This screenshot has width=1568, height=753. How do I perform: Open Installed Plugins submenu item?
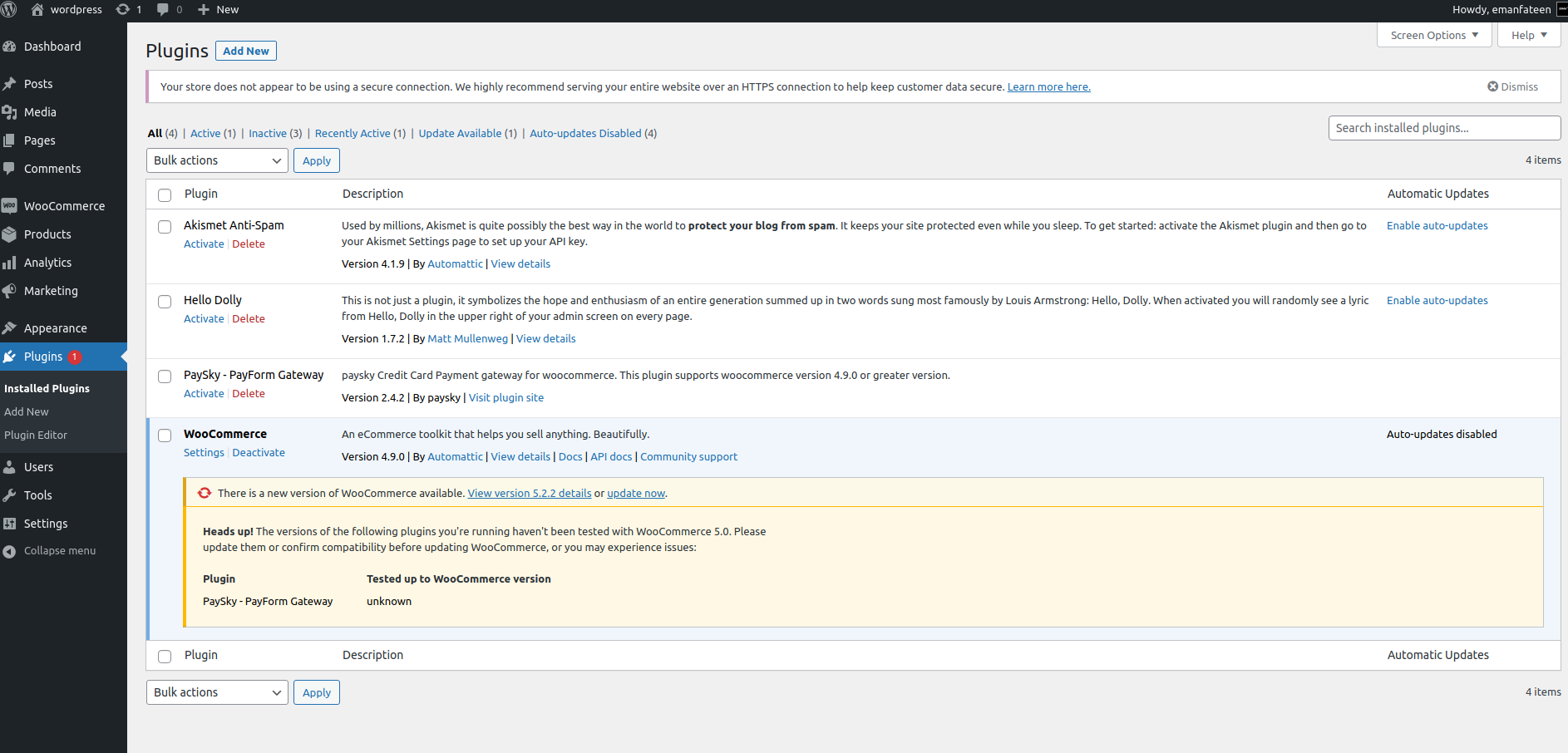pos(47,388)
